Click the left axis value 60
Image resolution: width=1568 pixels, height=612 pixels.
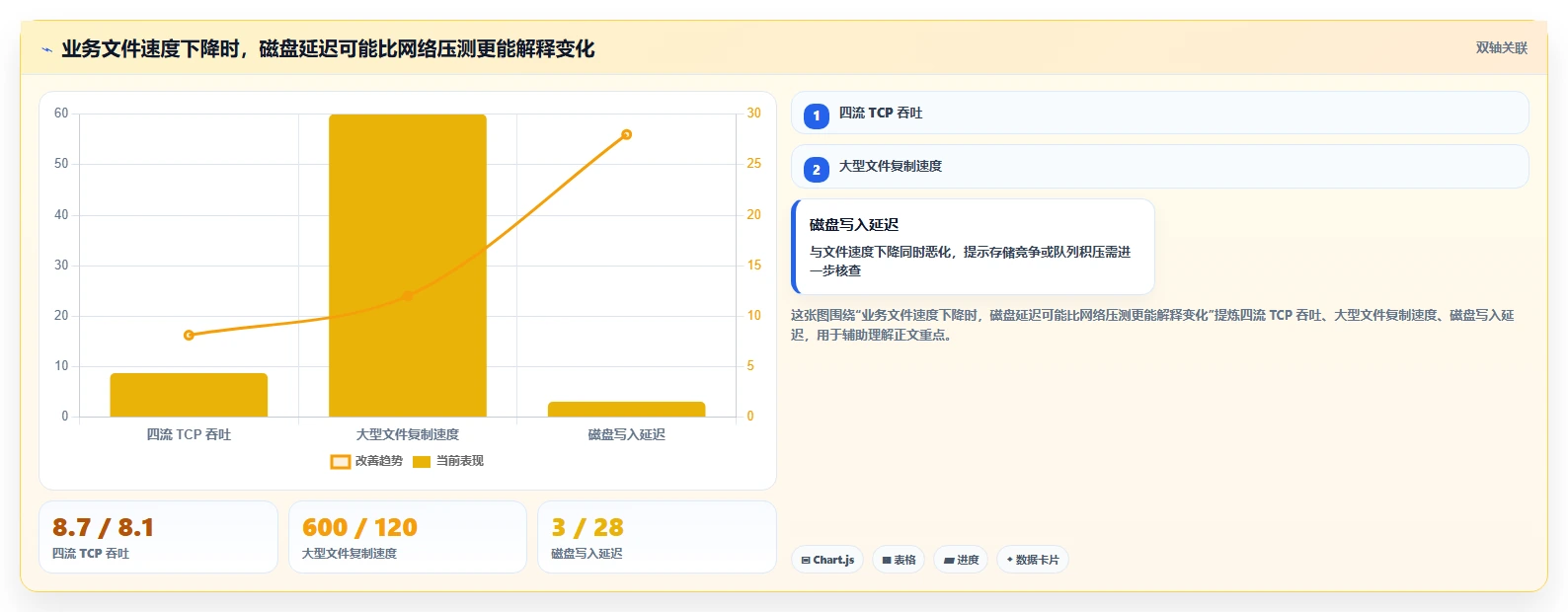(x=61, y=114)
